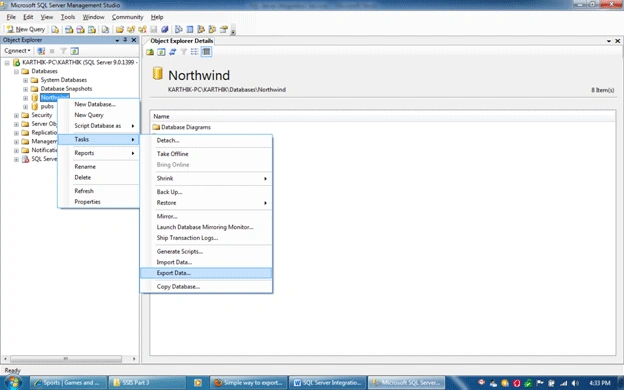This screenshot has height=390, width=624.
Task: Open the Shrink submenu
Action: coord(206,178)
